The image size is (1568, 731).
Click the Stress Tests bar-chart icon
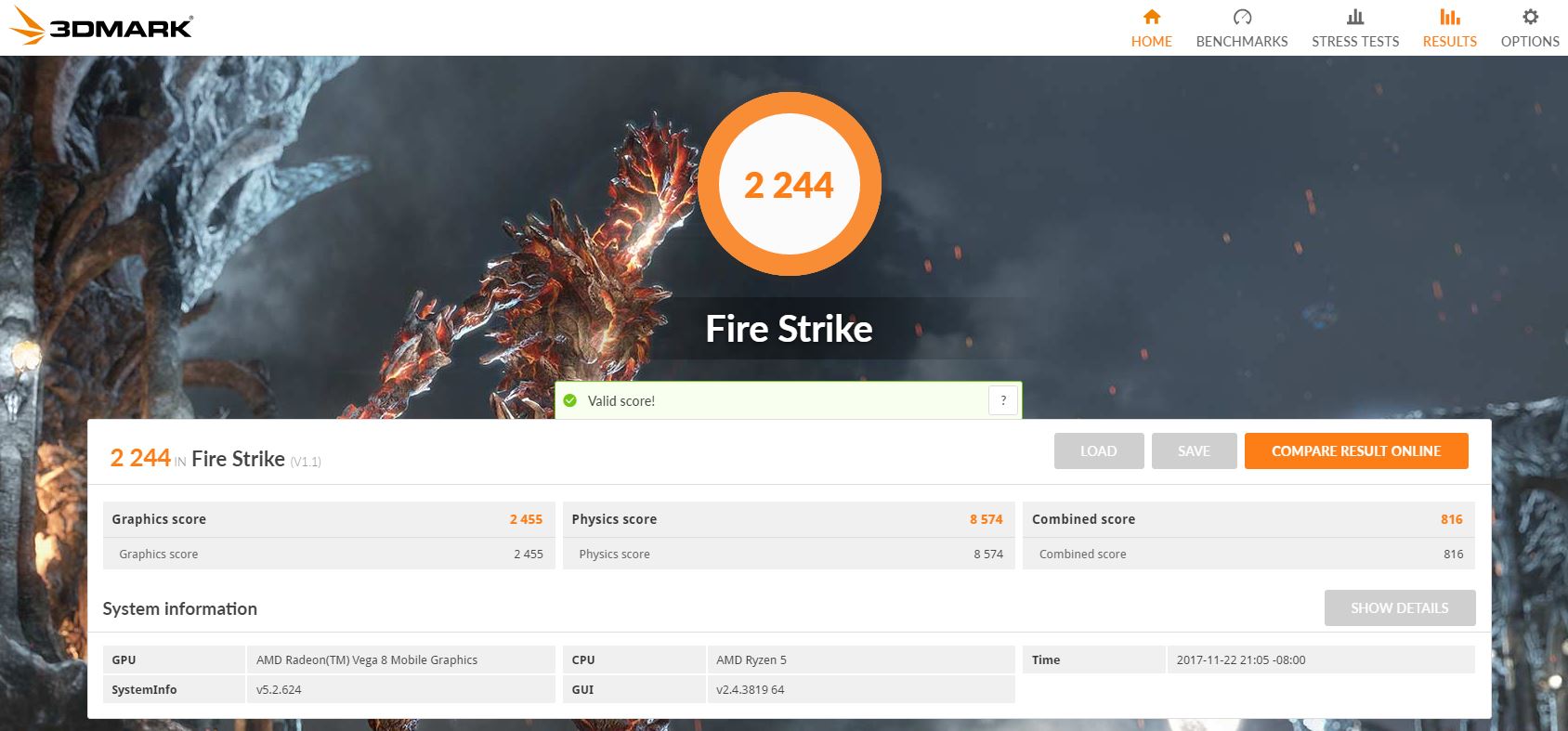click(1354, 17)
